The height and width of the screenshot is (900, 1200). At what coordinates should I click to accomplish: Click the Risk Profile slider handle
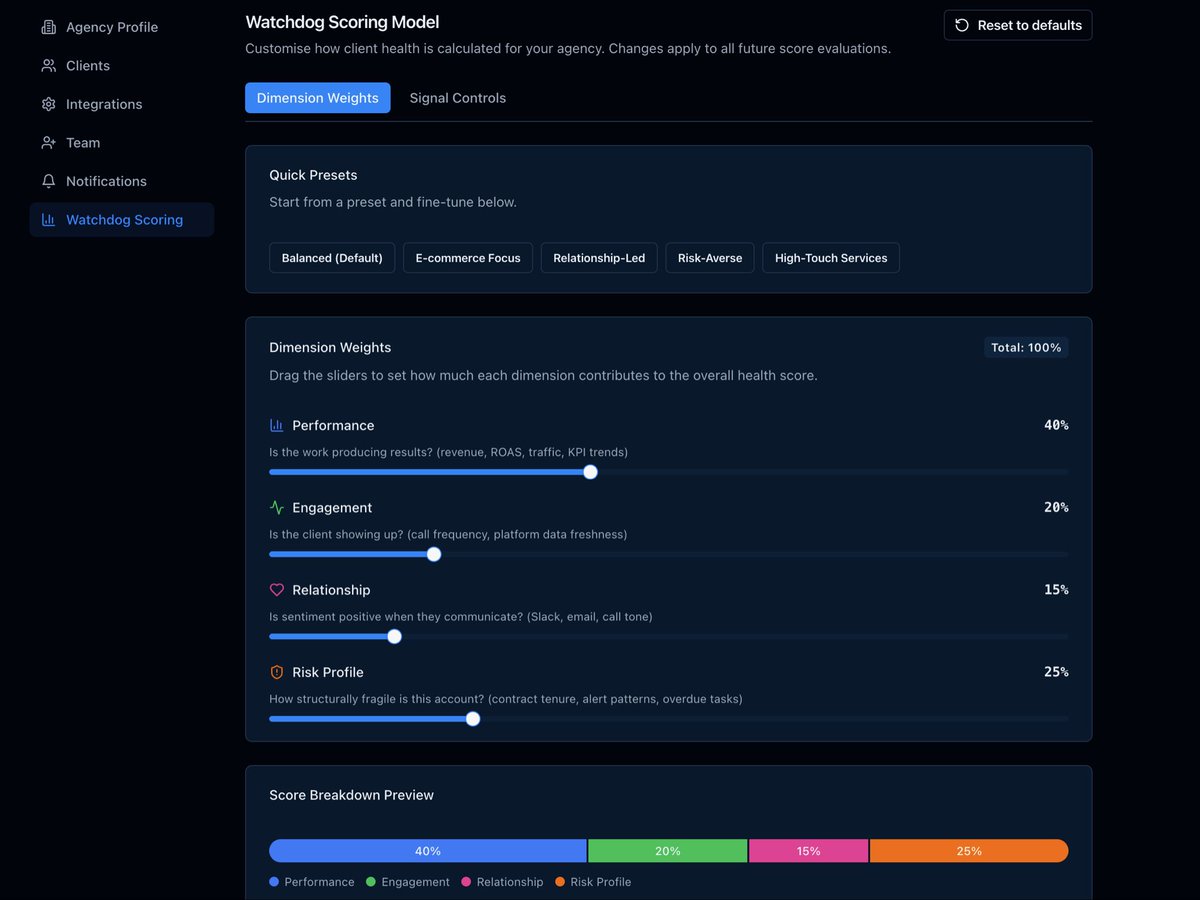pyautogui.click(x=473, y=718)
